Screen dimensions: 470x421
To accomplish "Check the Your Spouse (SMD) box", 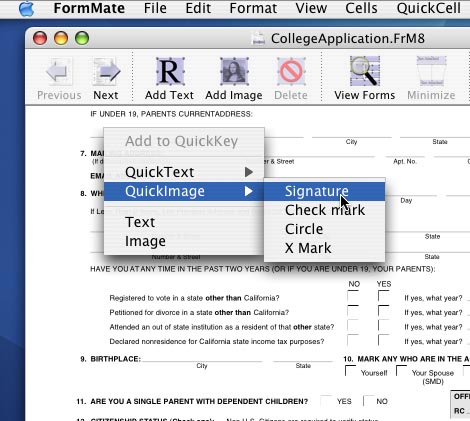I will click(401, 371).
